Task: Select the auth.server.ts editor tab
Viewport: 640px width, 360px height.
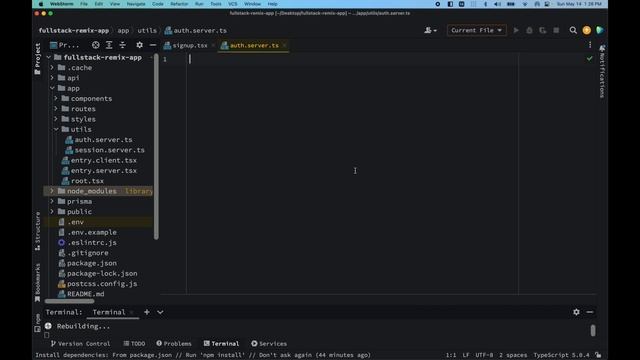Action: 253,45
